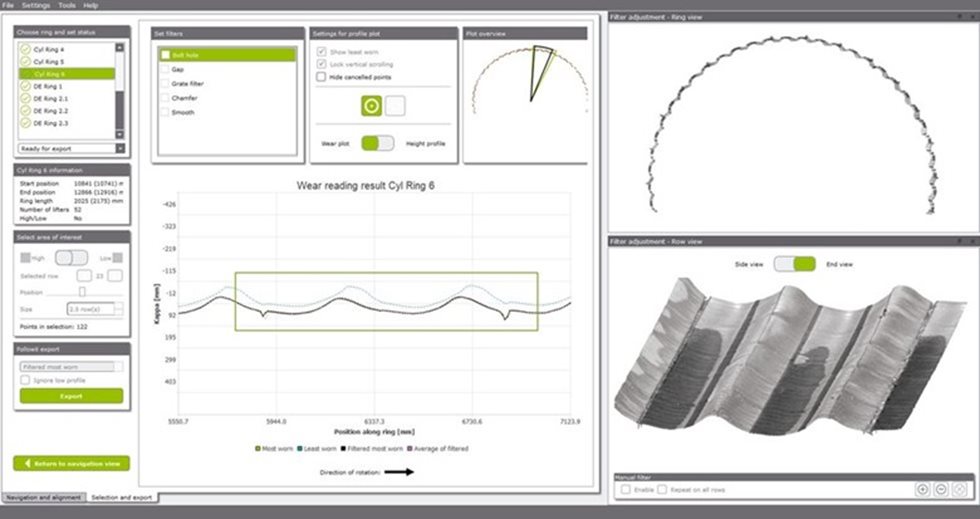The height and width of the screenshot is (519, 980).
Task: Check the Hide cancelled points checkbox
Action: coord(321,77)
